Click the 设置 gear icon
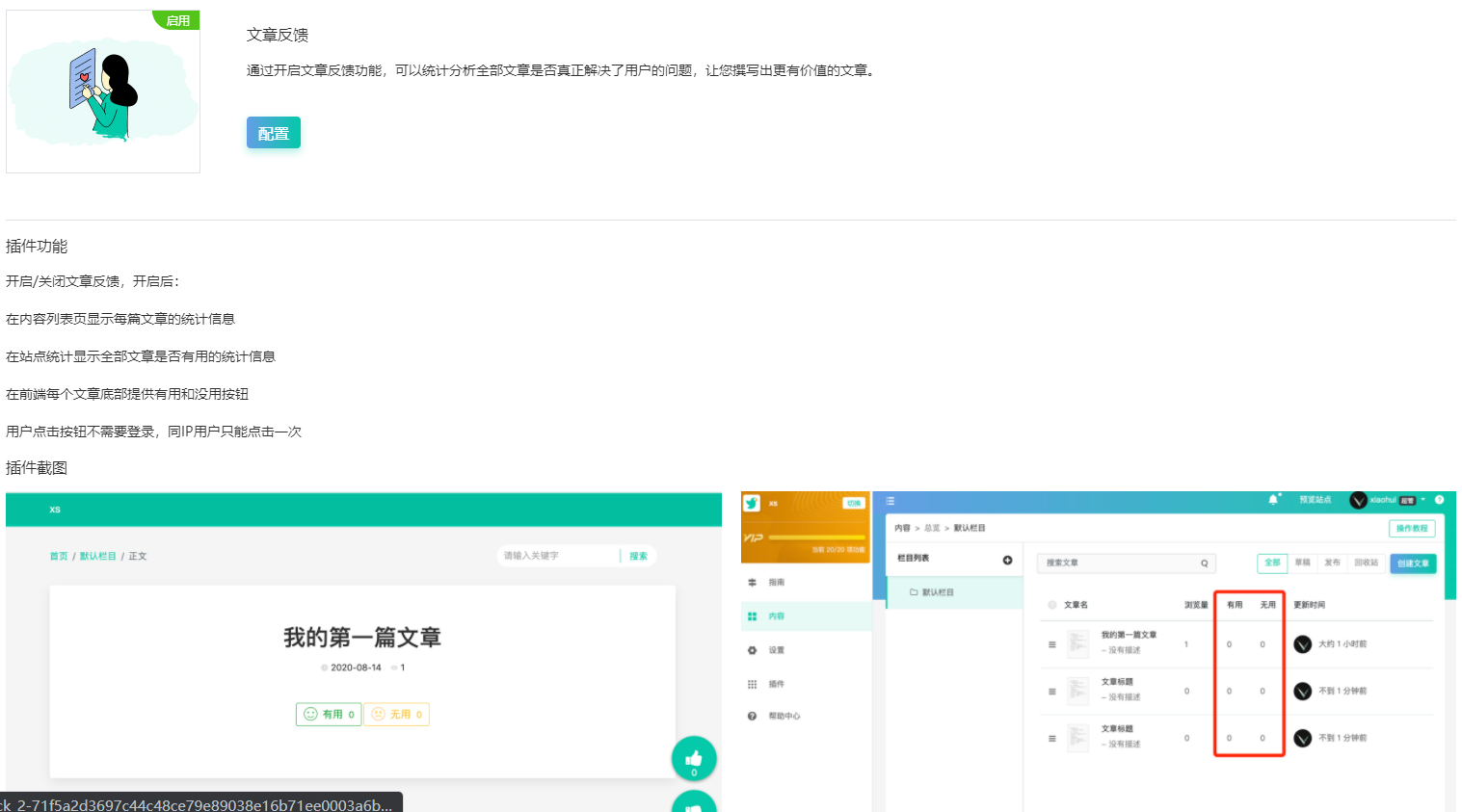Image resolution: width=1462 pixels, height=812 pixels. pos(752,650)
